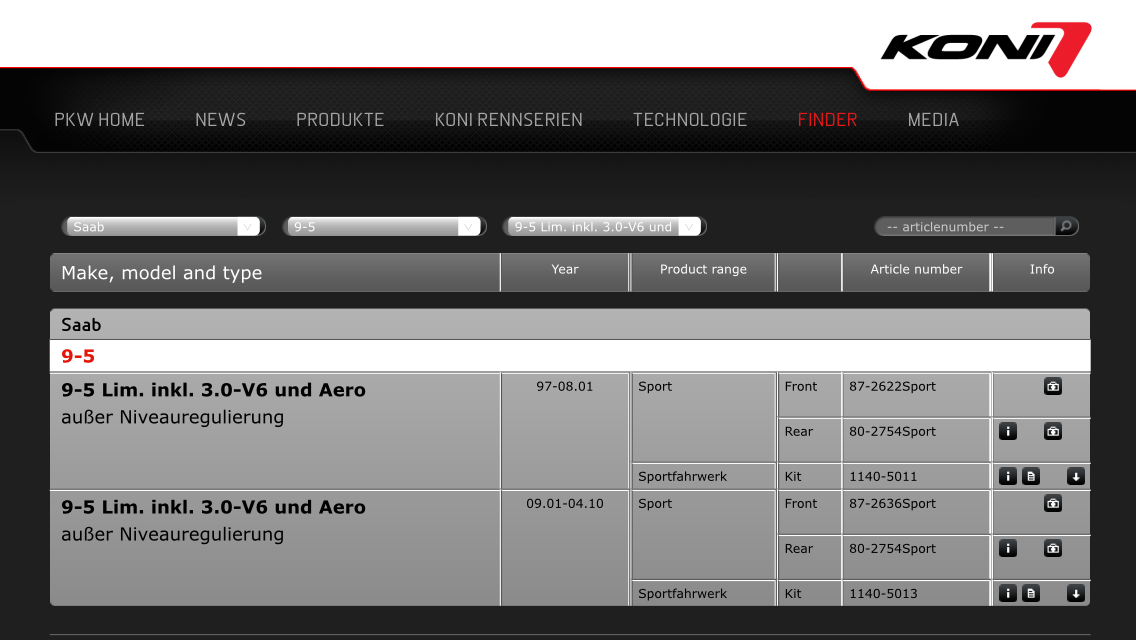Click camera icon for 87-2622Sport front
This screenshot has width=1136, height=640.
[1053, 386]
